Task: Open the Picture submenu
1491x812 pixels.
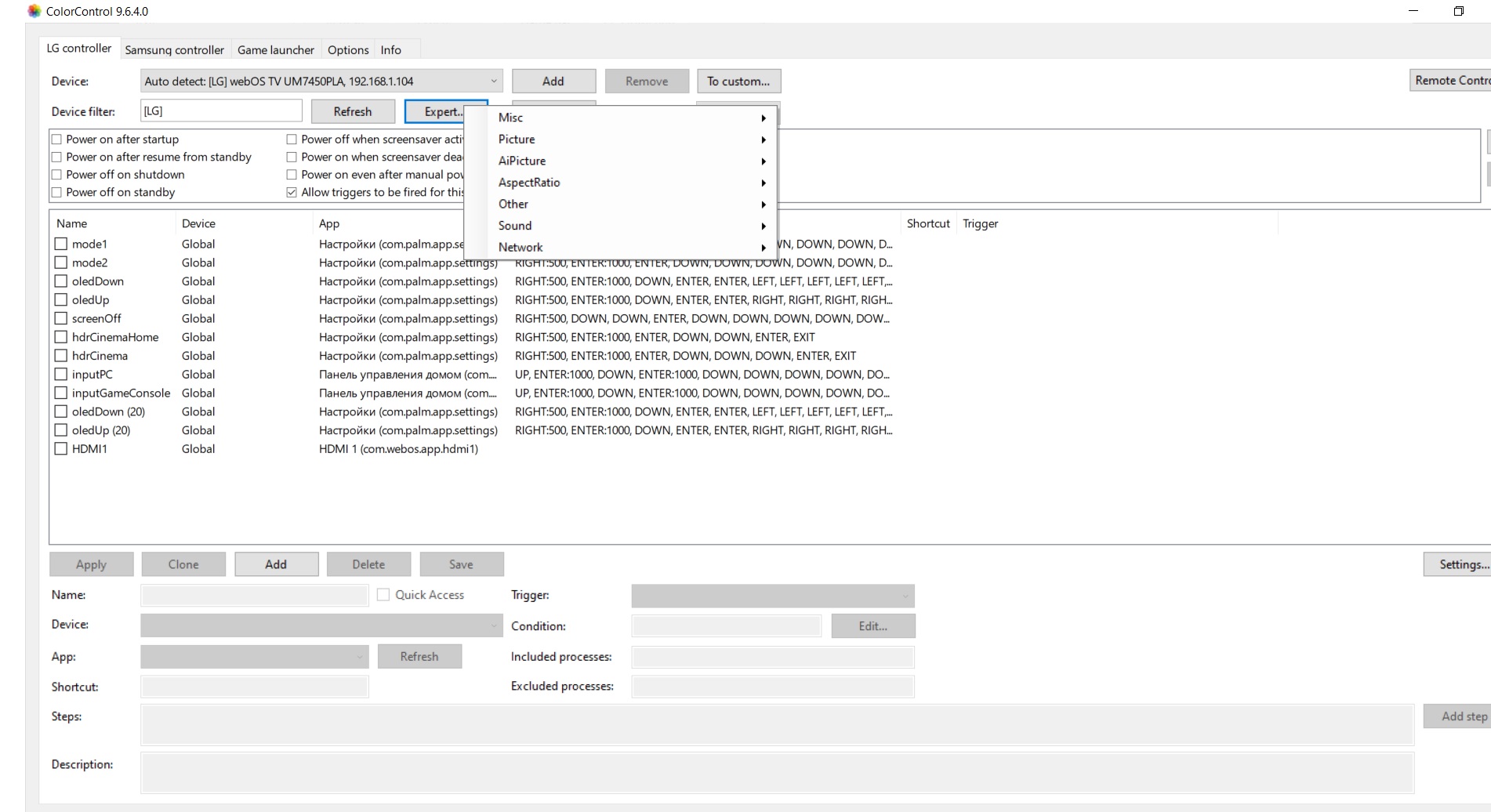Action: 517,140
